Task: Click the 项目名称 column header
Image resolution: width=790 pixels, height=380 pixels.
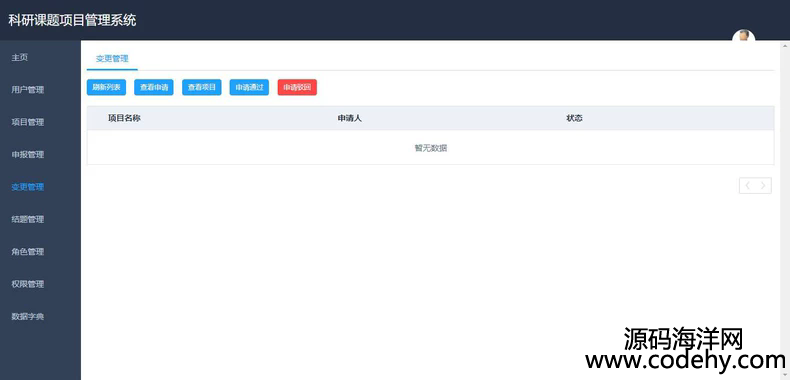Action: 124,118
